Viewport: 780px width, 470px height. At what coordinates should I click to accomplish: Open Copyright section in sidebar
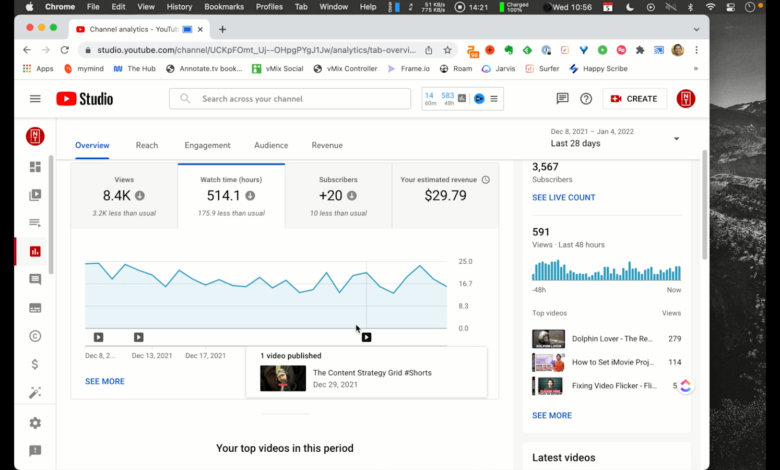pos(35,336)
